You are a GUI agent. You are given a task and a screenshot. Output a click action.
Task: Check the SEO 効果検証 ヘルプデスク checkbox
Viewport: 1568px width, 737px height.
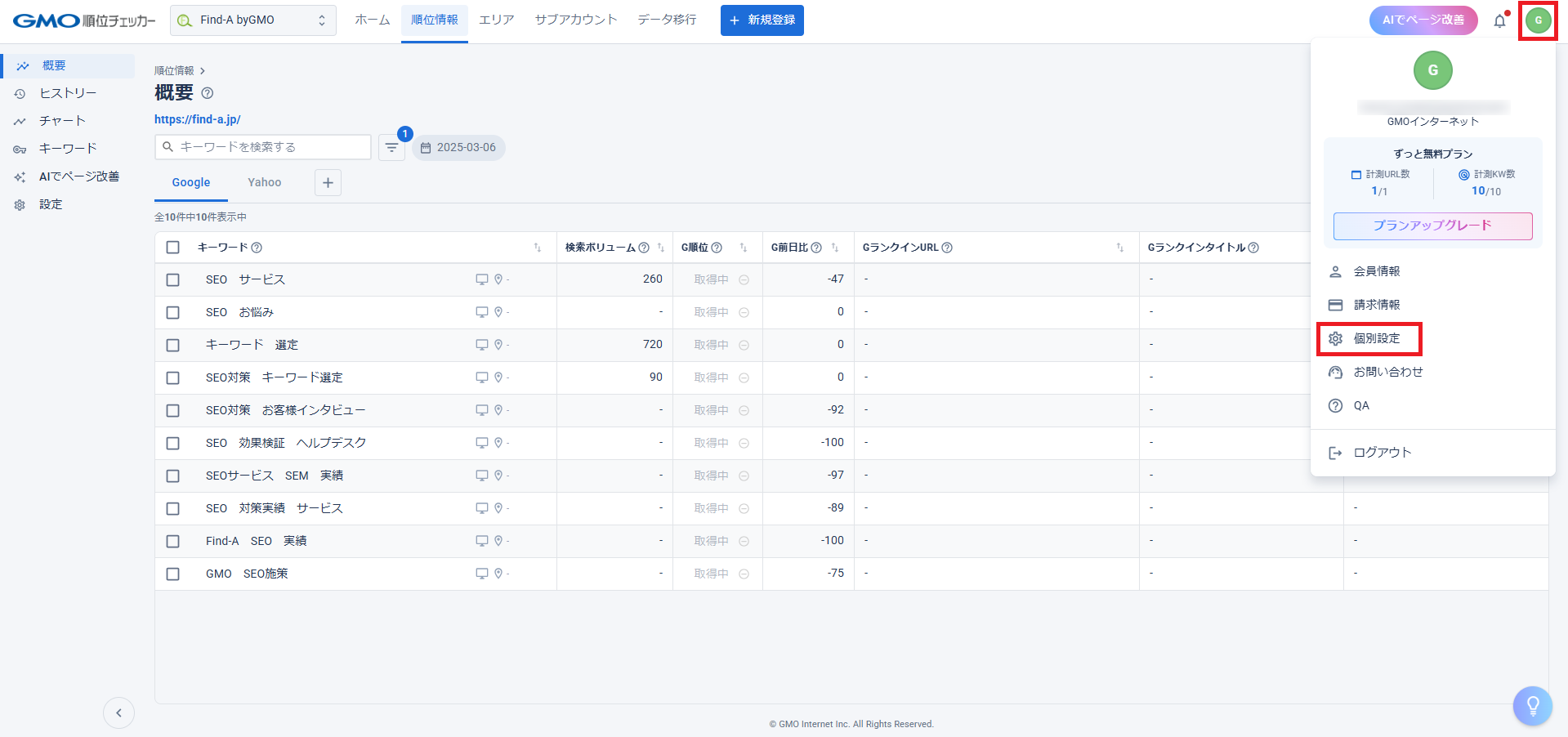[x=172, y=443]
